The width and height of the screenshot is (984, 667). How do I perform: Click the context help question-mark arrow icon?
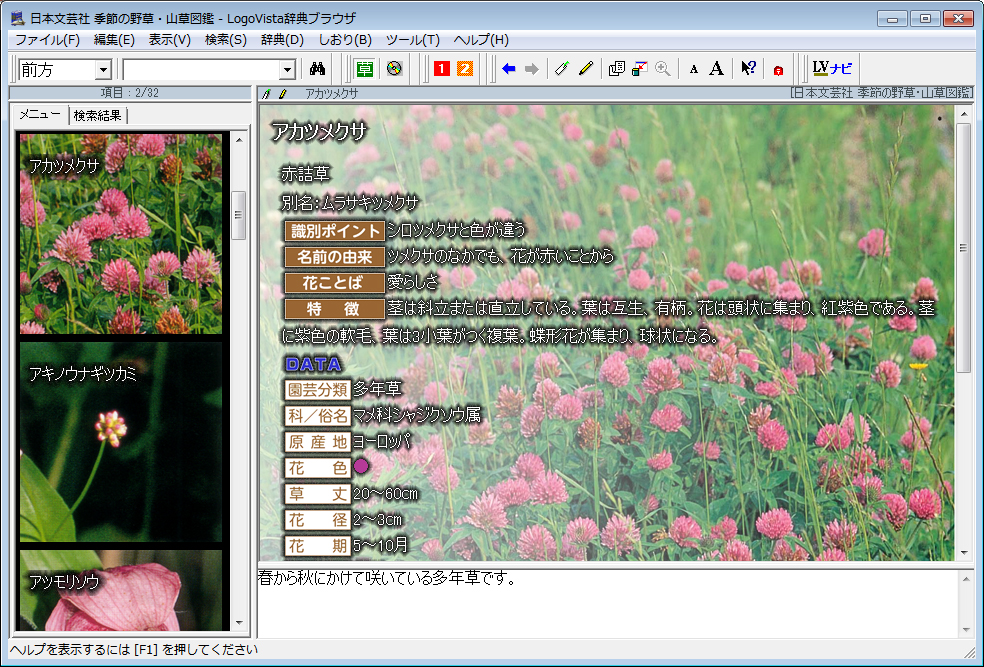(x=748, y=69)
